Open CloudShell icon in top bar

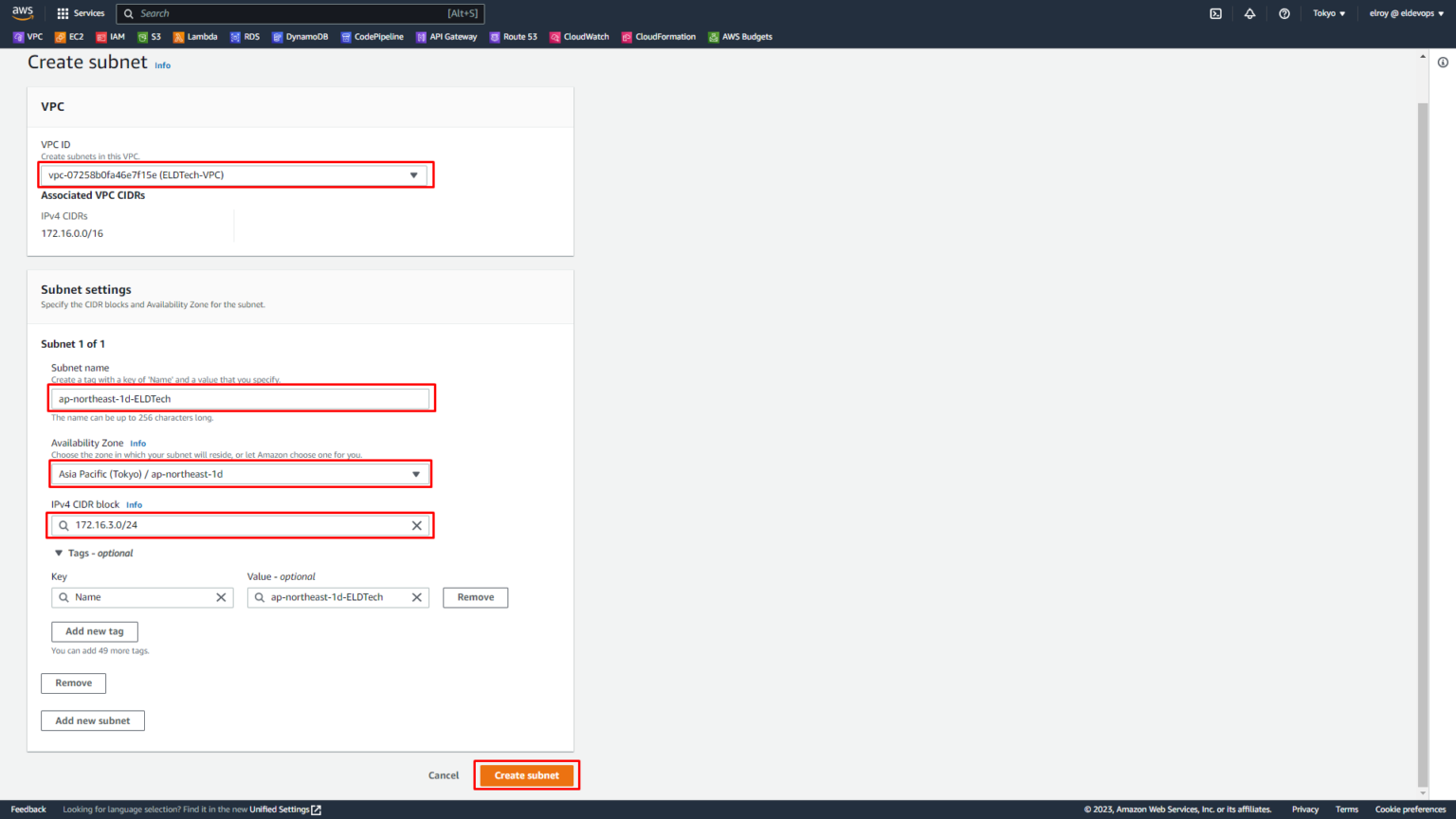pos(1215,13)
